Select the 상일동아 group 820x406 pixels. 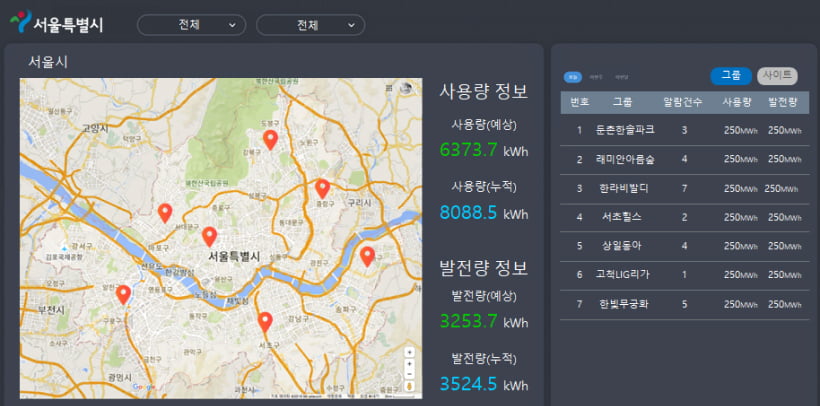tap(622, 246)
